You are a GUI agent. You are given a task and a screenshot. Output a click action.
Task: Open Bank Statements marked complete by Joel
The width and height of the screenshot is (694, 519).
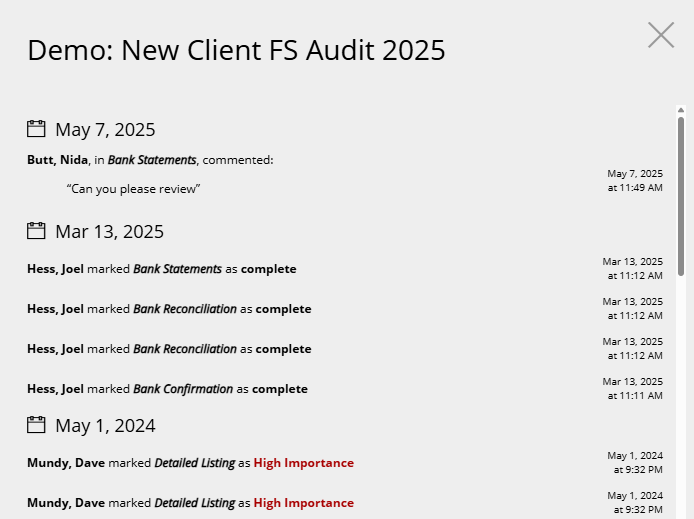(177, 269)
